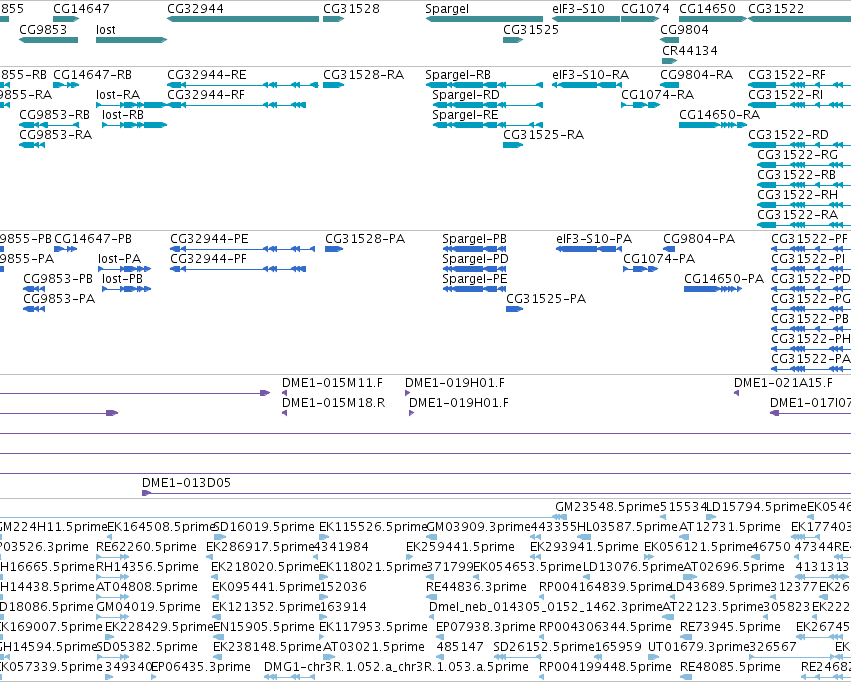
Task: Open the Spargel gene label
Action: (447, 9)
